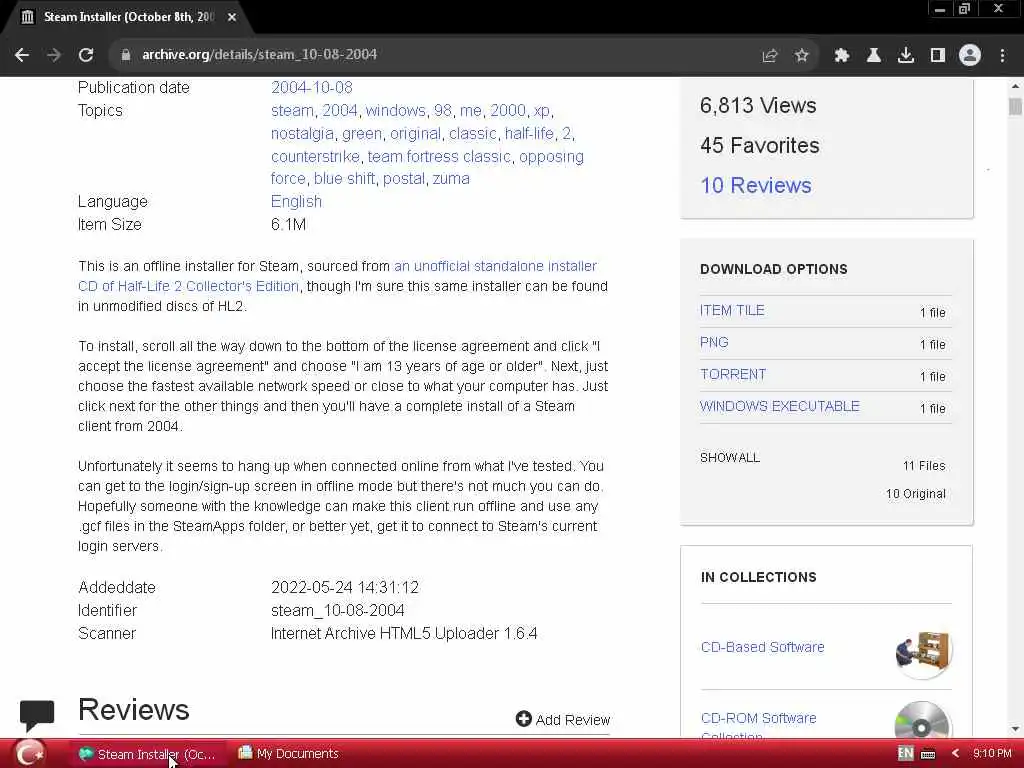
Task: Open the postal topic link
Action: tap(404, 178)
